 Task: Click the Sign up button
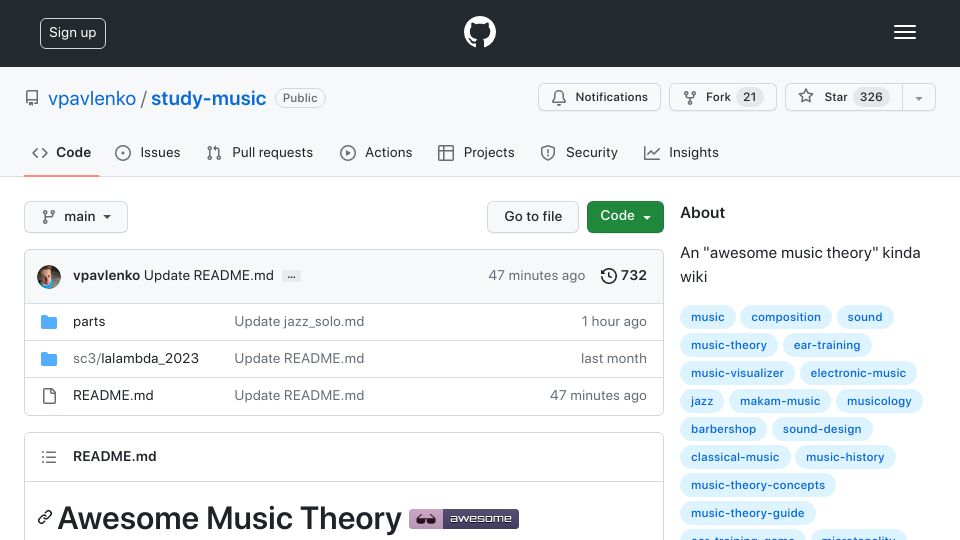click(x=73, y=33)
